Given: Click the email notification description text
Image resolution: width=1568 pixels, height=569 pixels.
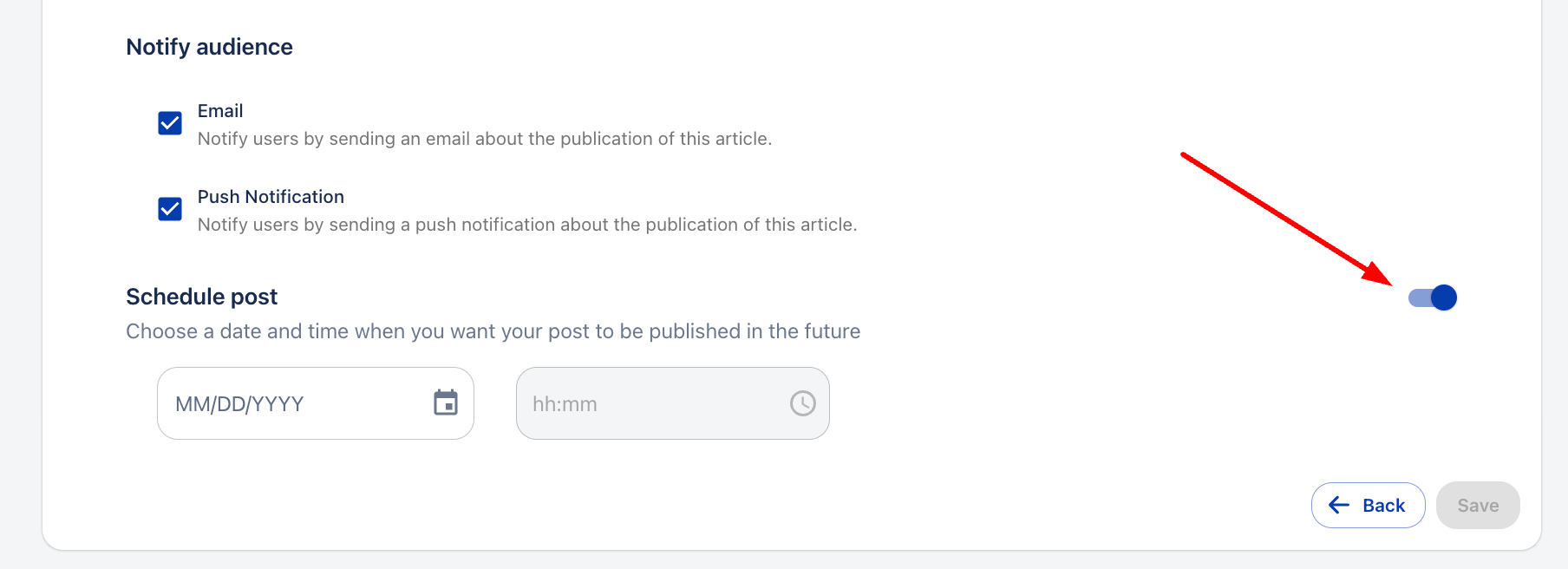Looking at the screenshot, I should click(x=484, y=139).
